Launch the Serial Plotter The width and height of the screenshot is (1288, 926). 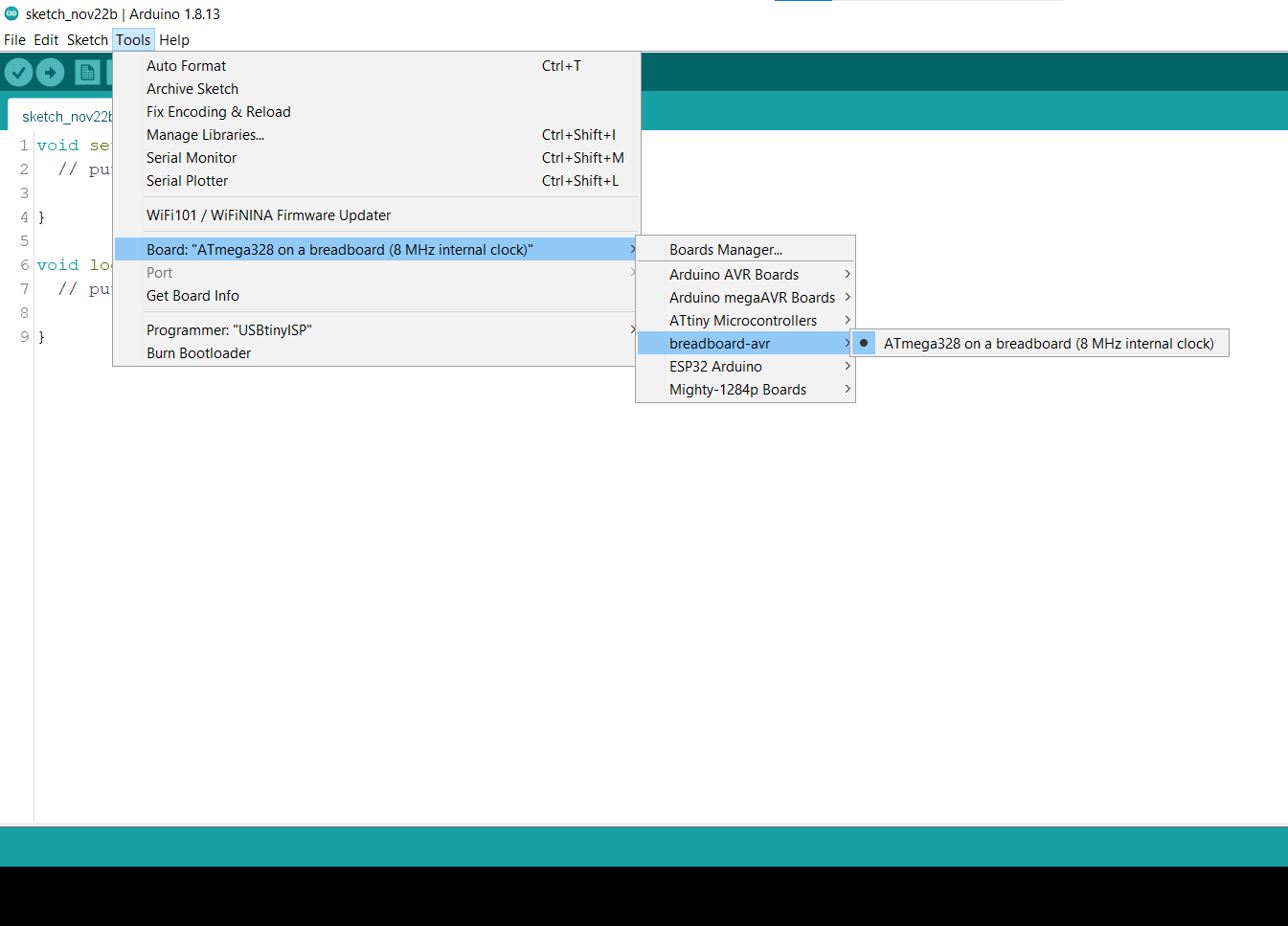[x=377, y=181]
